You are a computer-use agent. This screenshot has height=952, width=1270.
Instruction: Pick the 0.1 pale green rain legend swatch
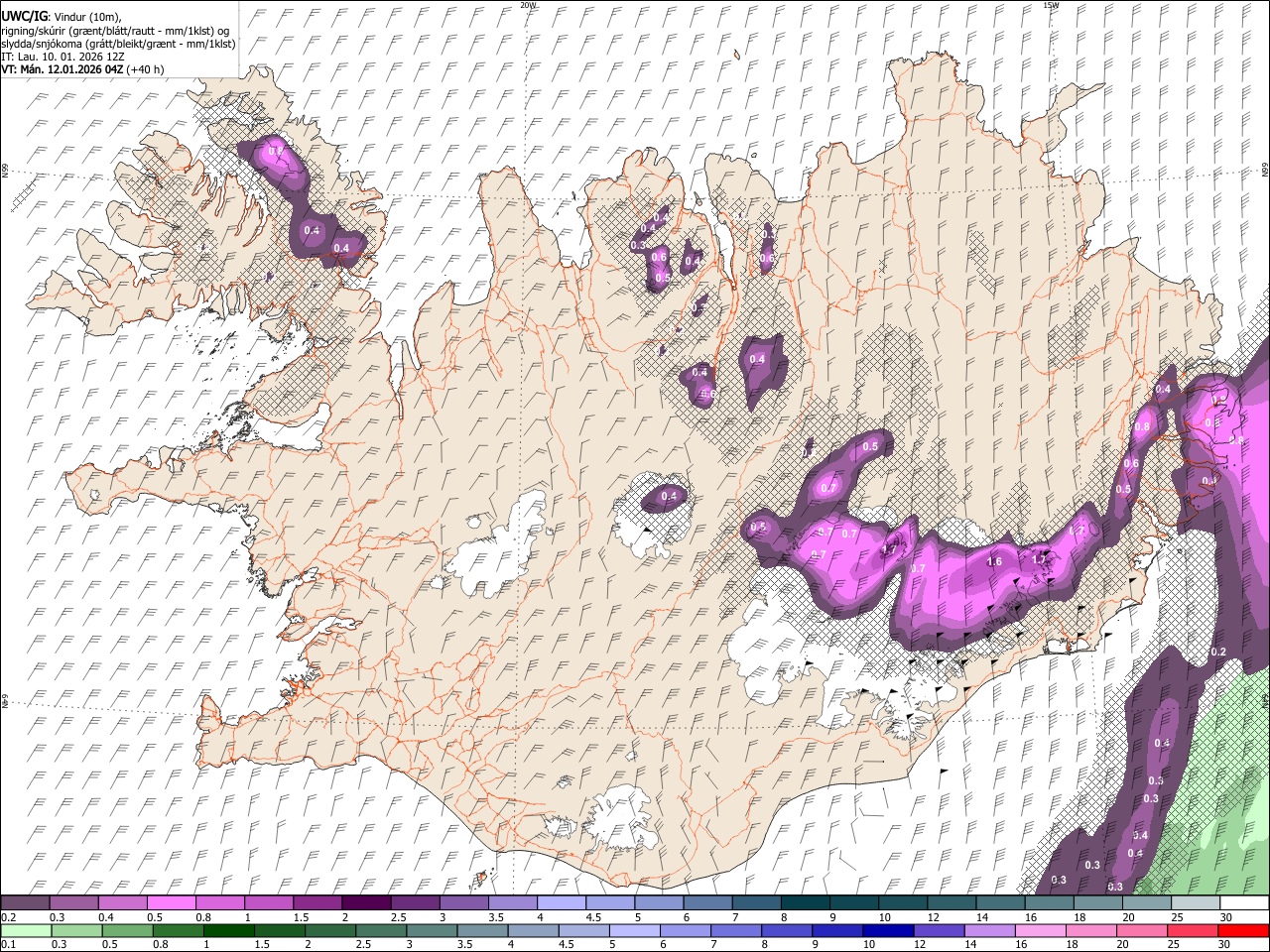(x=25, y=930)
